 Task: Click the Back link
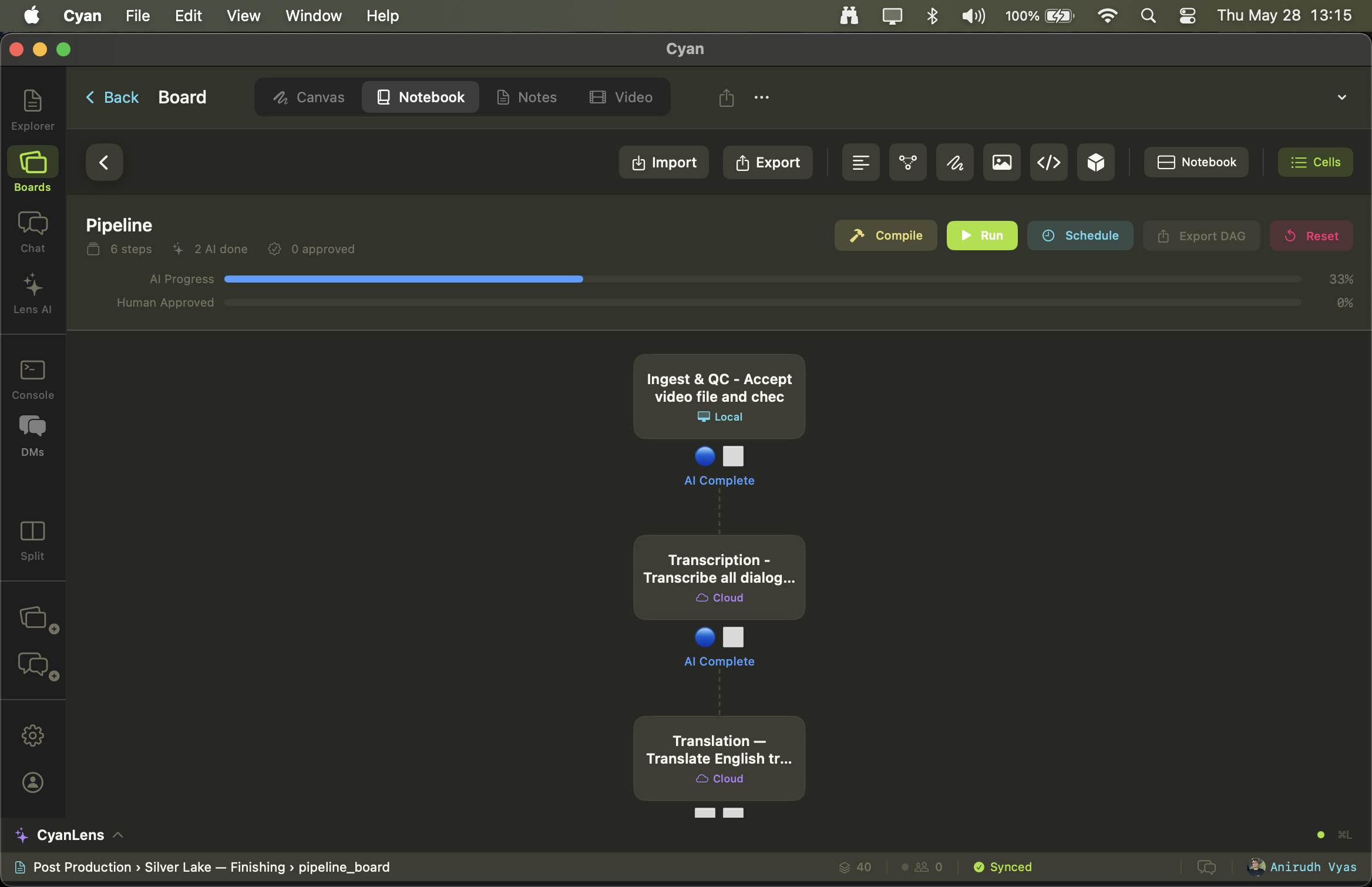tap(112, 98)
